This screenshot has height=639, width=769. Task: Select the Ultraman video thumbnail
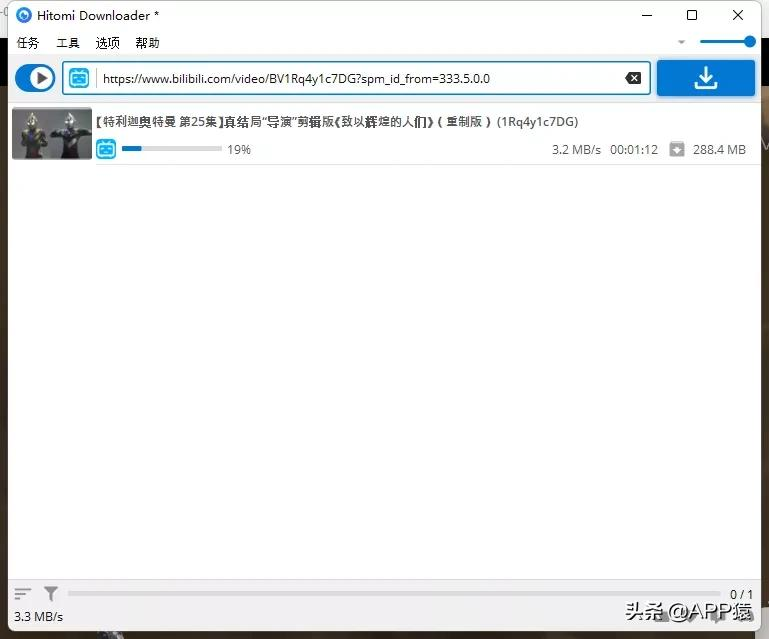52,133
